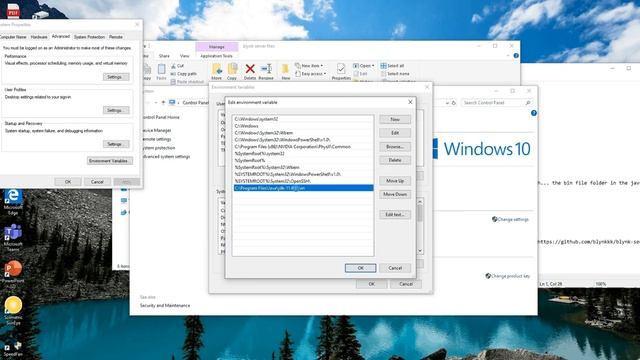Click the Edit item under Open
The image size is (640, 360).
[360, 74]
